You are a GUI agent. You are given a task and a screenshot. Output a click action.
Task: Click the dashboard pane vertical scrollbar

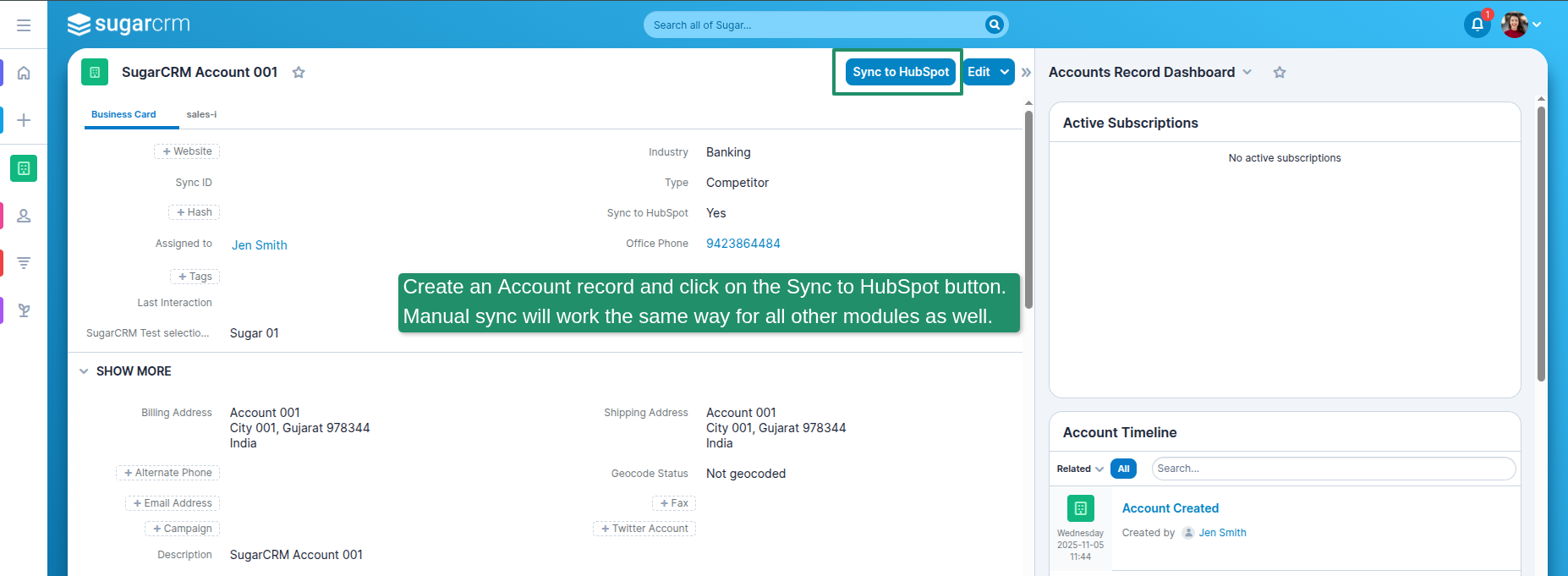click(x=1541, y=244)
